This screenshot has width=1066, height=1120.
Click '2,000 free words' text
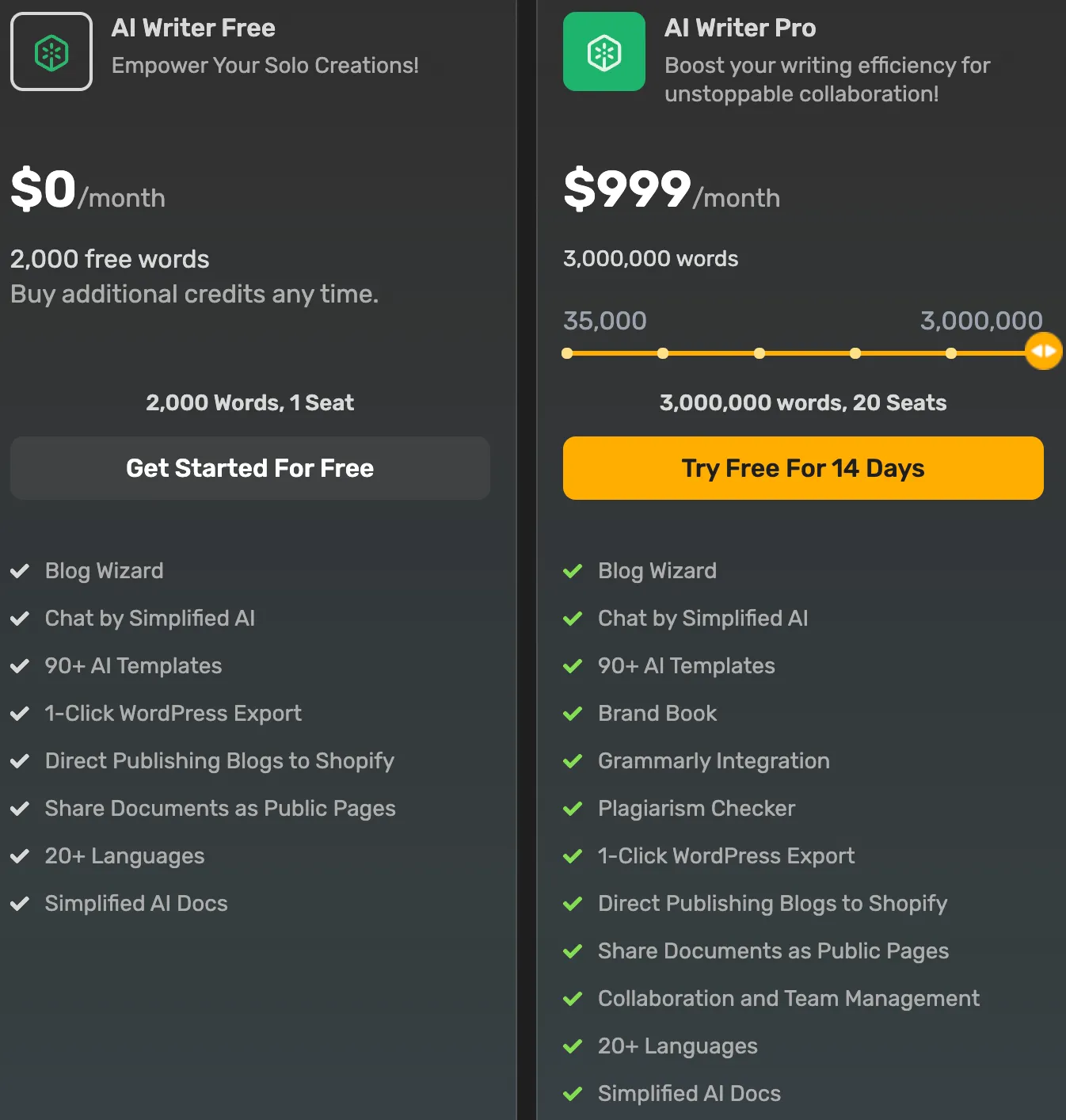(x=110, y=259)
